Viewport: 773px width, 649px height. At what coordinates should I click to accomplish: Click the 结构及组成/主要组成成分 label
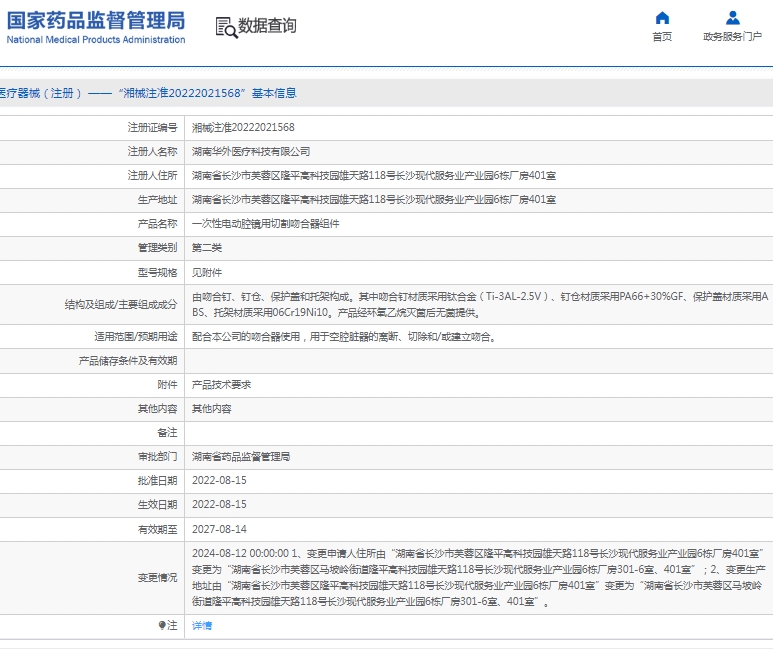pyautogui.click(x=121, y=304)
